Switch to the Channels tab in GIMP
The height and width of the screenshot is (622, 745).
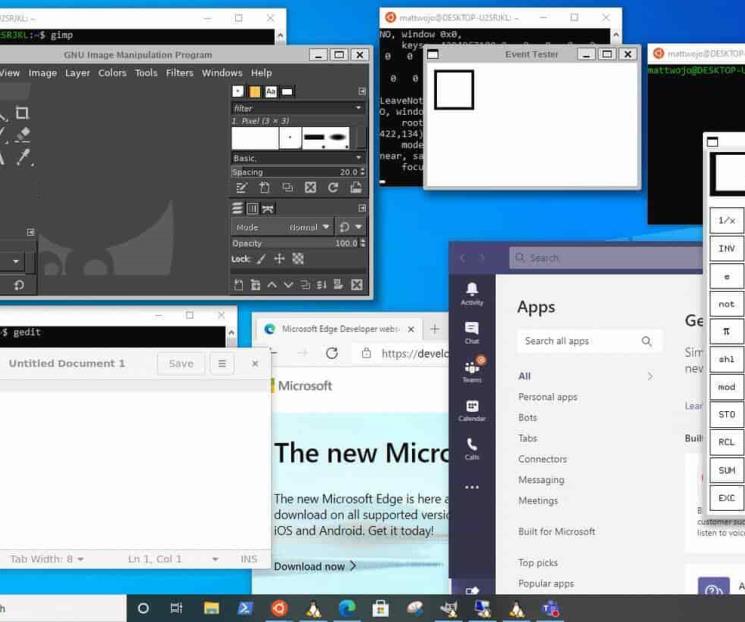[x=253, y=209]
